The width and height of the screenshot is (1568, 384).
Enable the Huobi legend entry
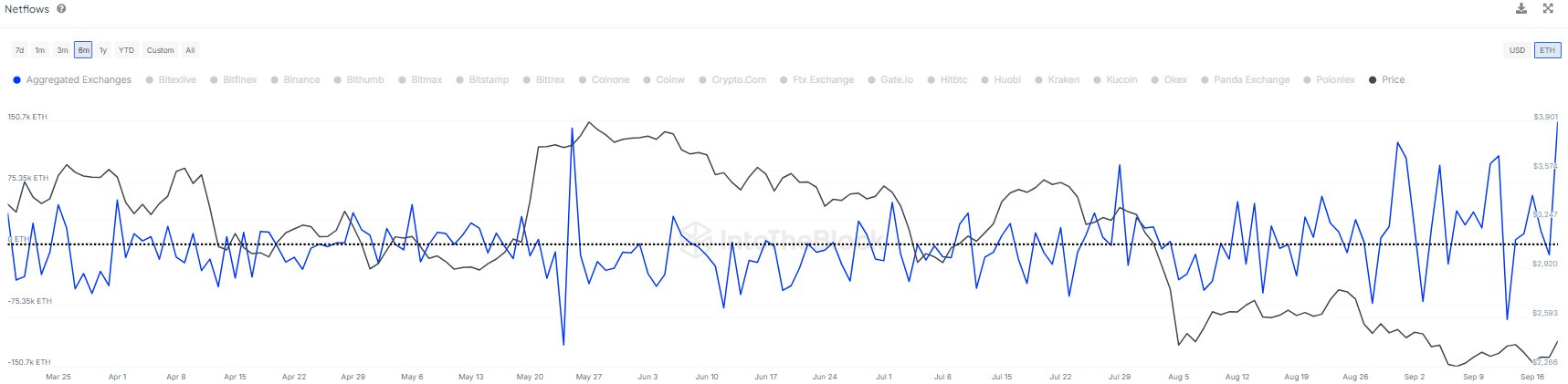pyautogui.click(x=1006, y=80)
